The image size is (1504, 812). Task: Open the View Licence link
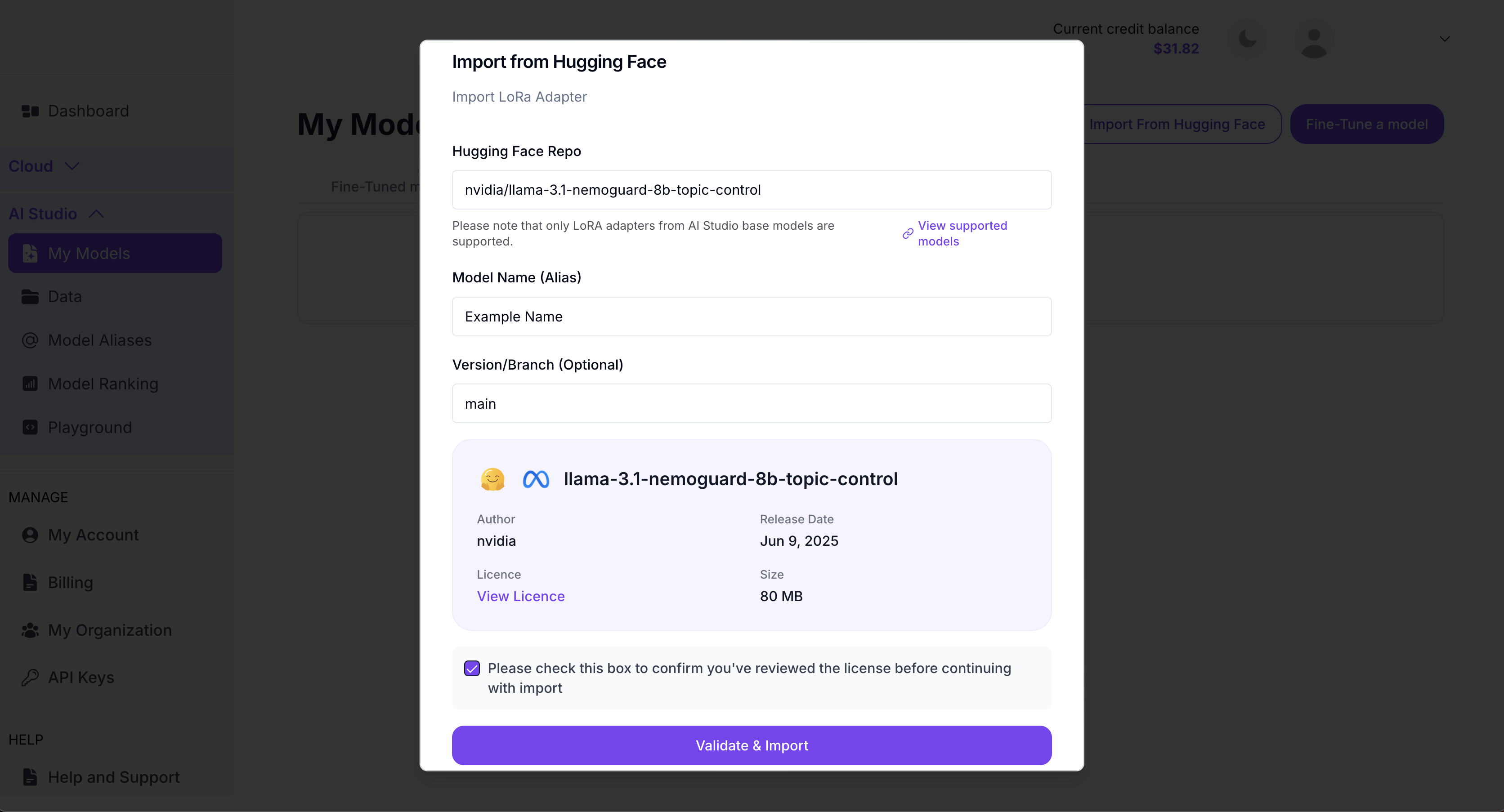pyautogui.click(x=520, y=596)
